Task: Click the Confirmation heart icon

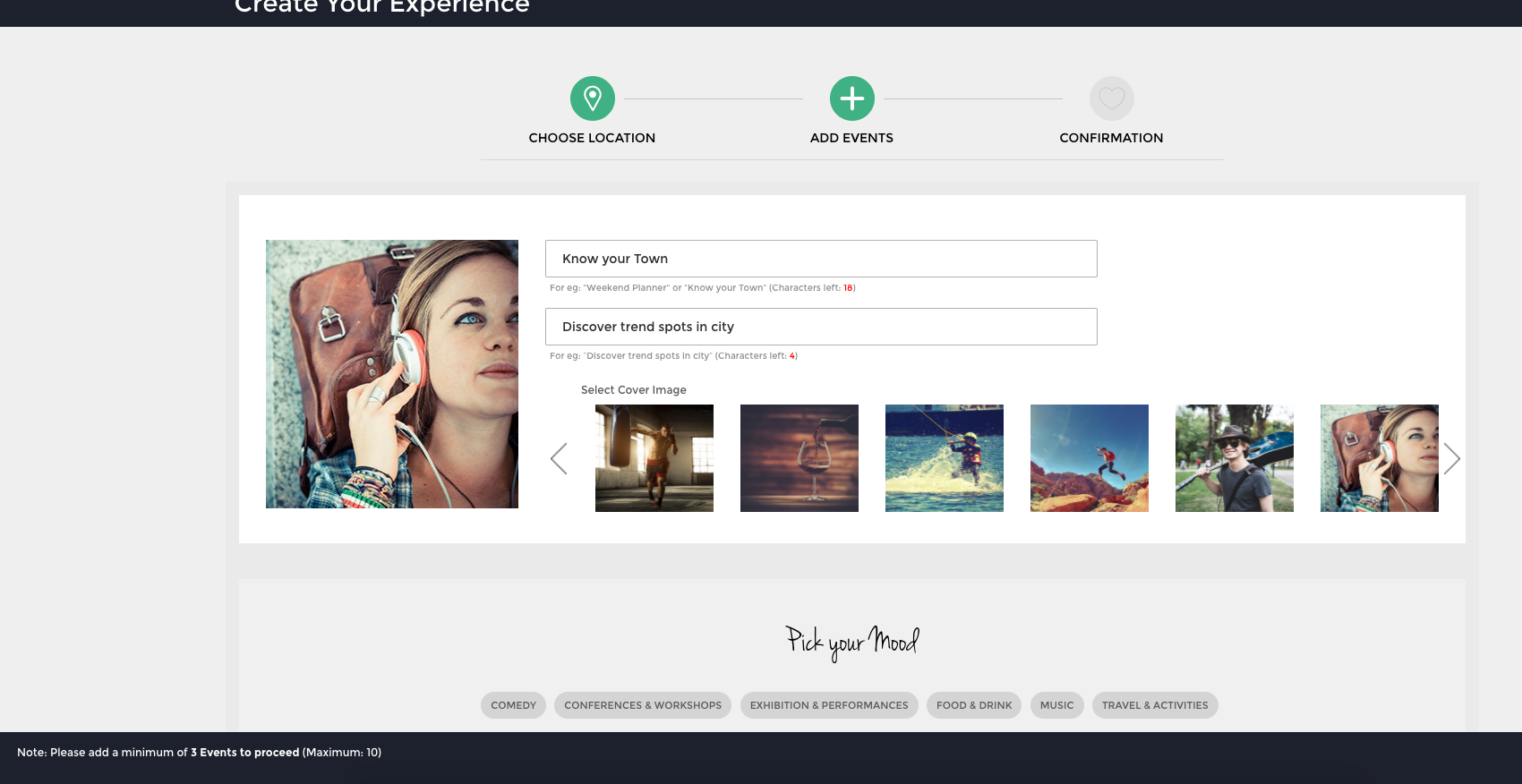Action: tap(1112, 98)
